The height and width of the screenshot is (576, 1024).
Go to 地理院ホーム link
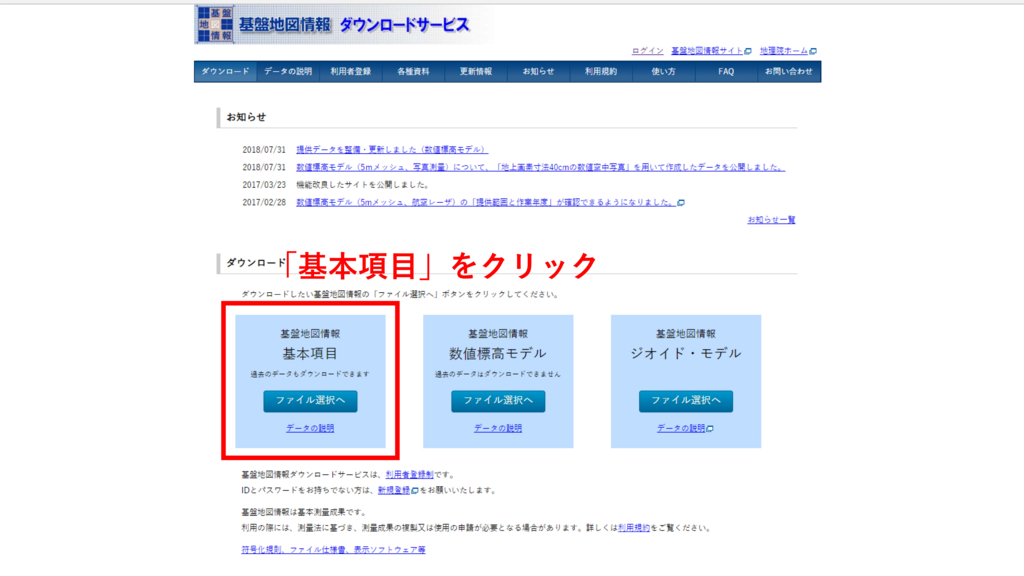click(x=784, y=50)
